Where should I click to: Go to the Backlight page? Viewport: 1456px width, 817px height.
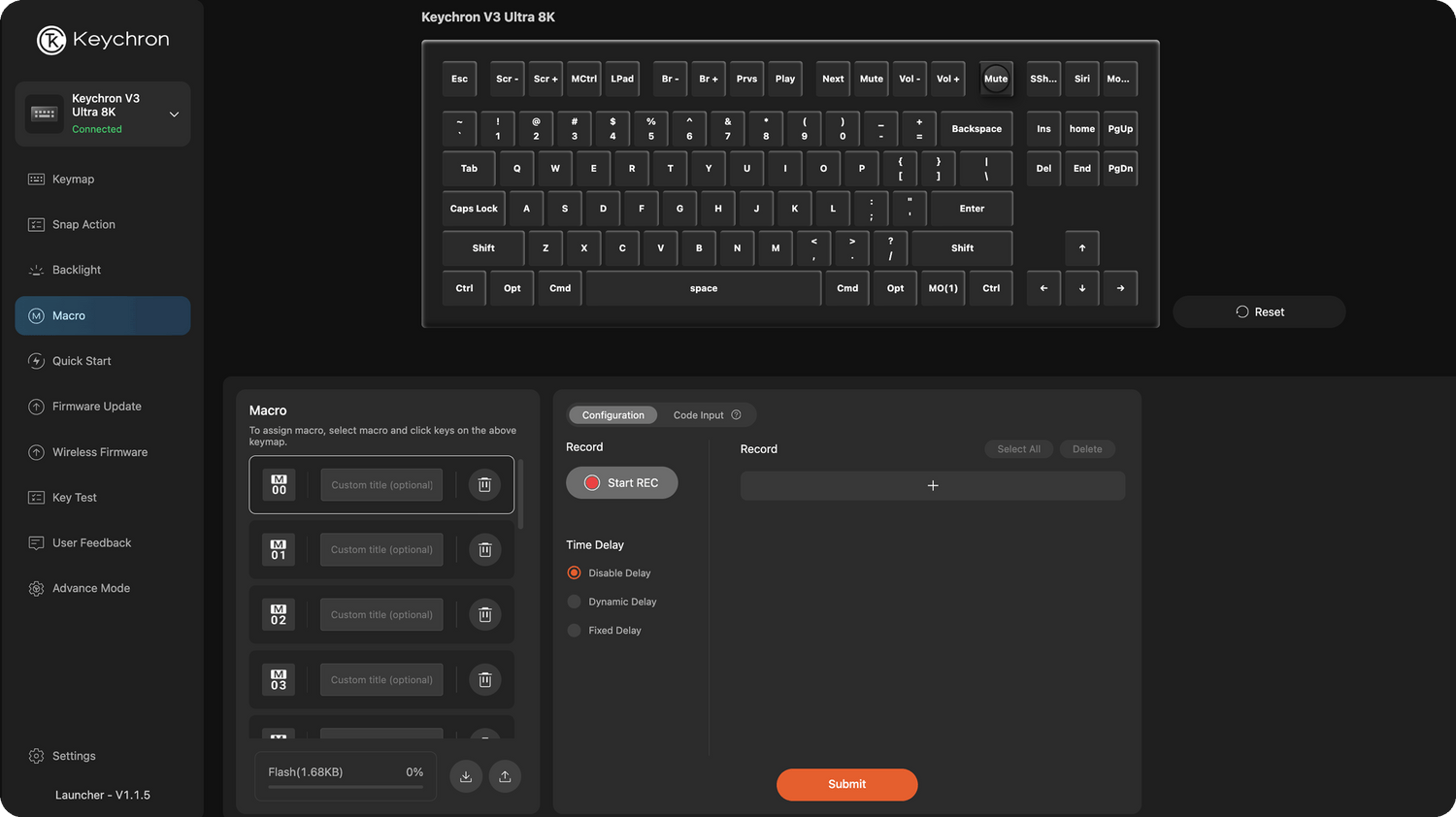coord(77,271)
